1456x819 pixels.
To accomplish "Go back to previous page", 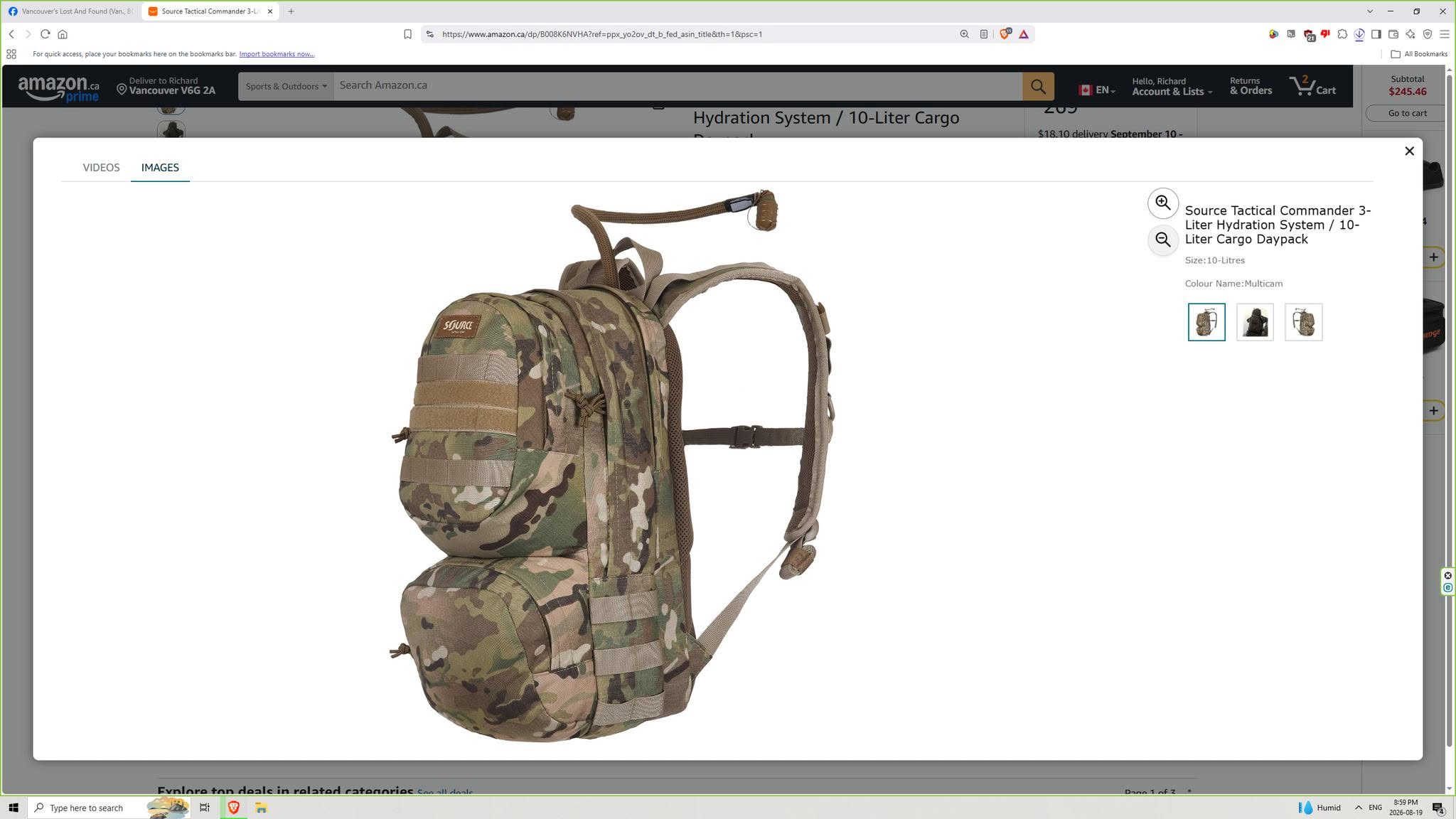I will (x=11, y=34).
